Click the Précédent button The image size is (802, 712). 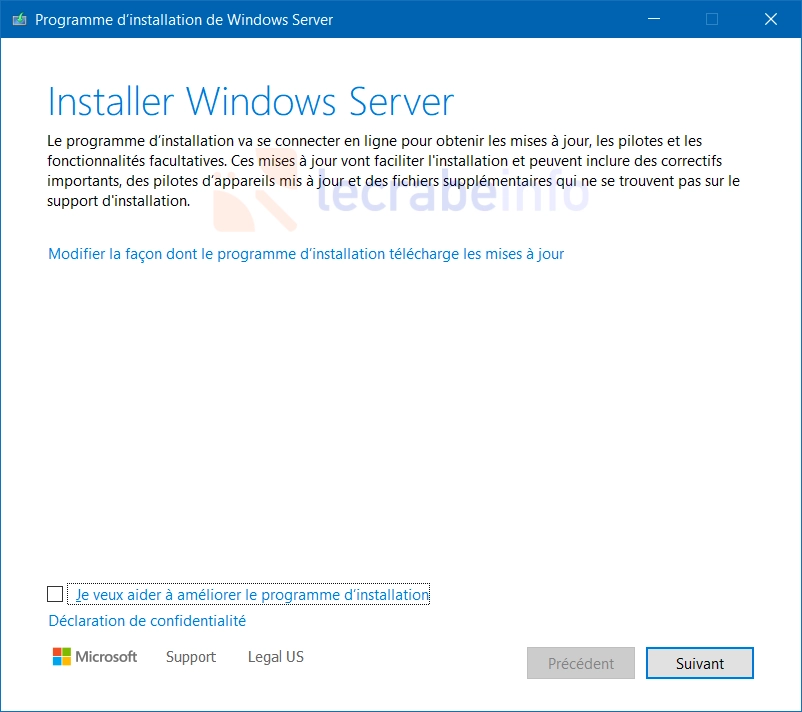click(x=581, y=663)
